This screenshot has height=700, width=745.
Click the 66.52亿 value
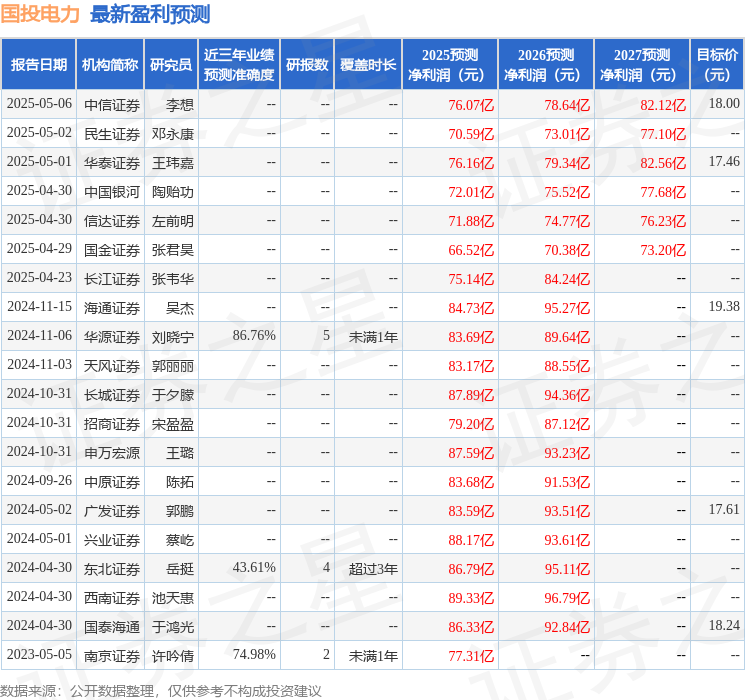coord(471,250)
